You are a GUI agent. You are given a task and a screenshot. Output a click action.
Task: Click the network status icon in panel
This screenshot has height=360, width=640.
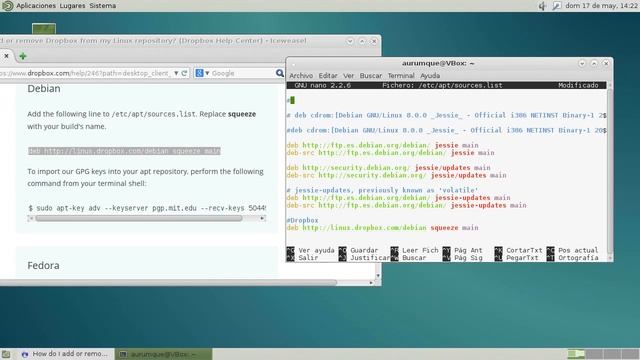[x=556, y=6]
